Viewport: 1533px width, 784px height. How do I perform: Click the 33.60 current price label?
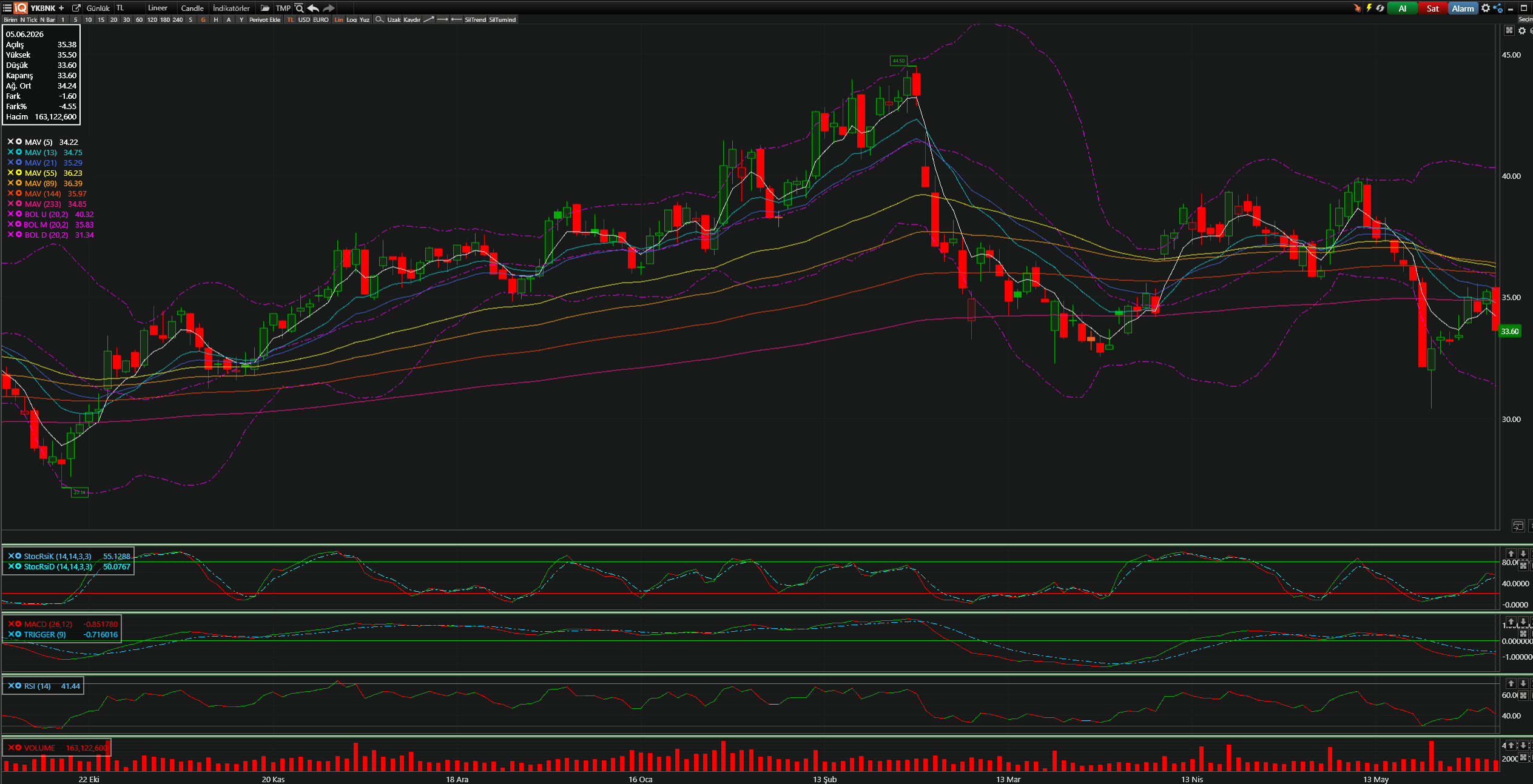click(1509, 331)
